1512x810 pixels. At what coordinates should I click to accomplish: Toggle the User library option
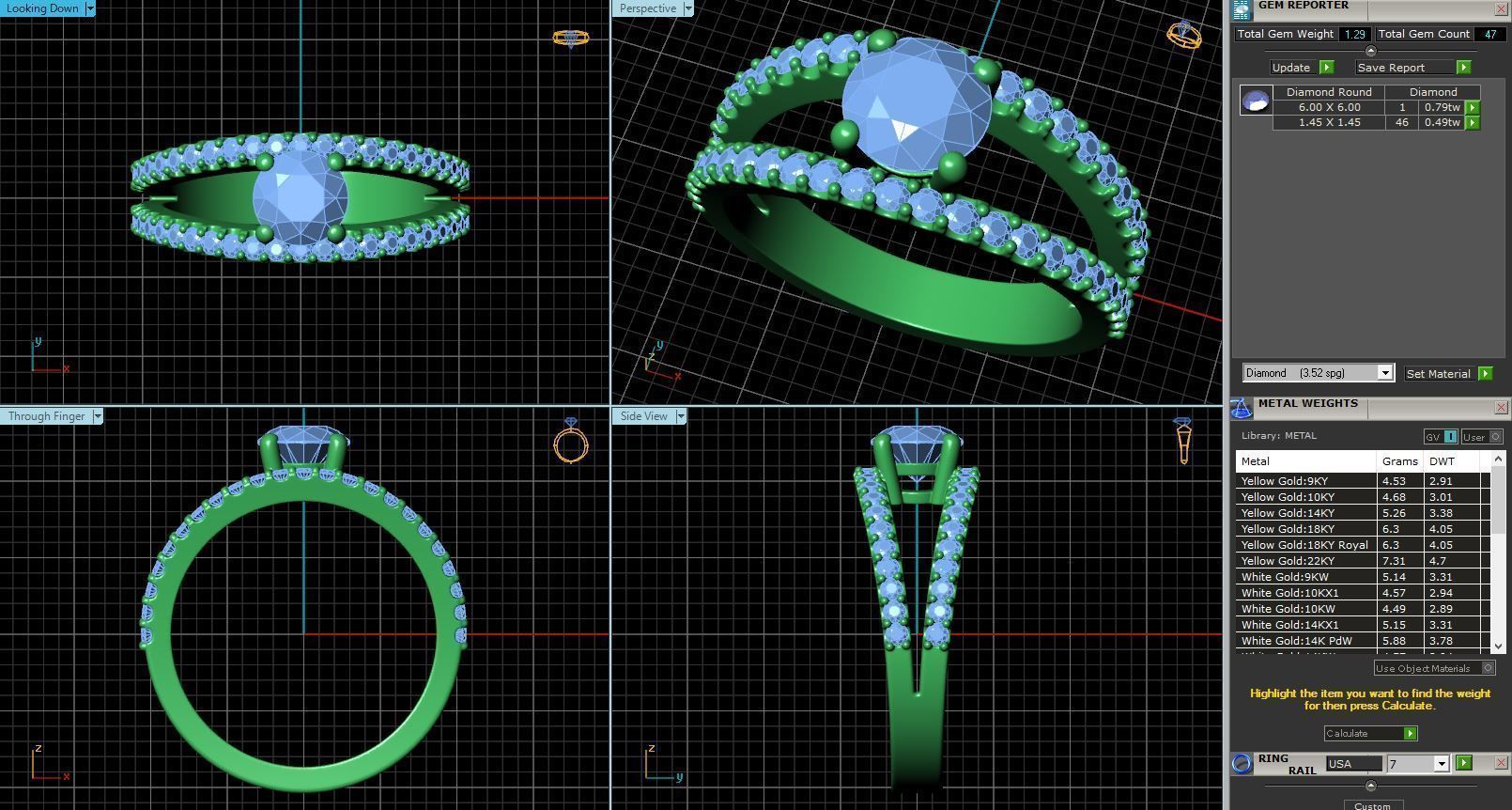pyautogui.click(x=1482, y=437)
